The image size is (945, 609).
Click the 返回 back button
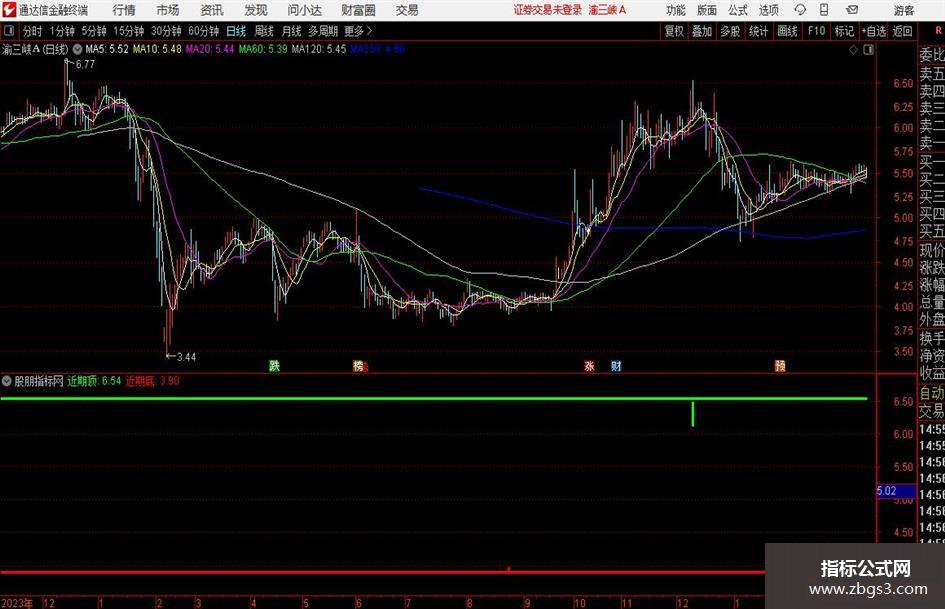(902, 31)
